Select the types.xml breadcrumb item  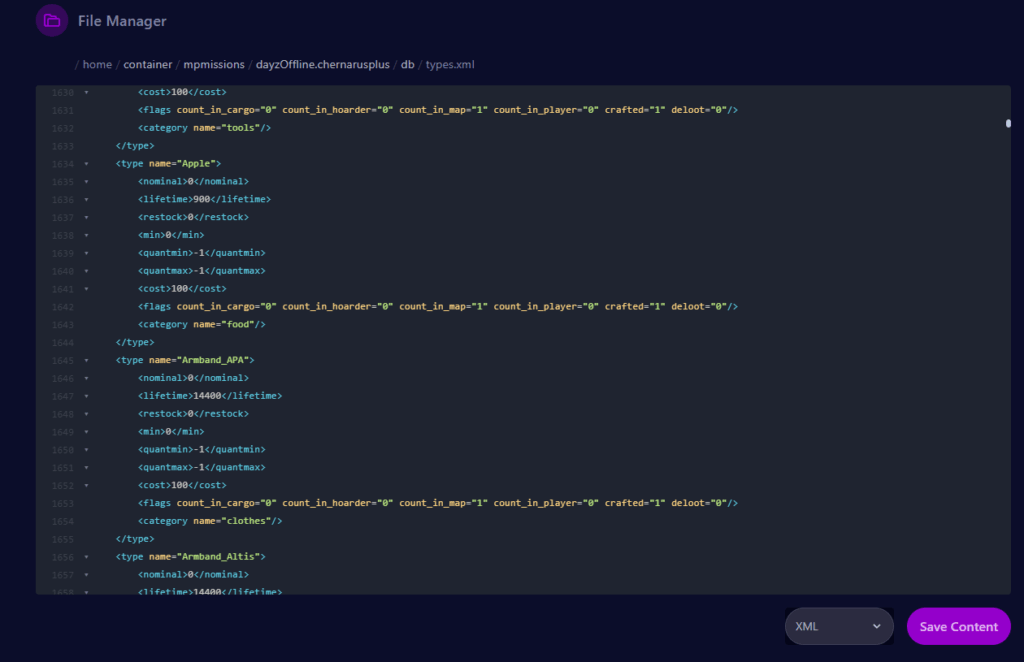coord(450,64)
